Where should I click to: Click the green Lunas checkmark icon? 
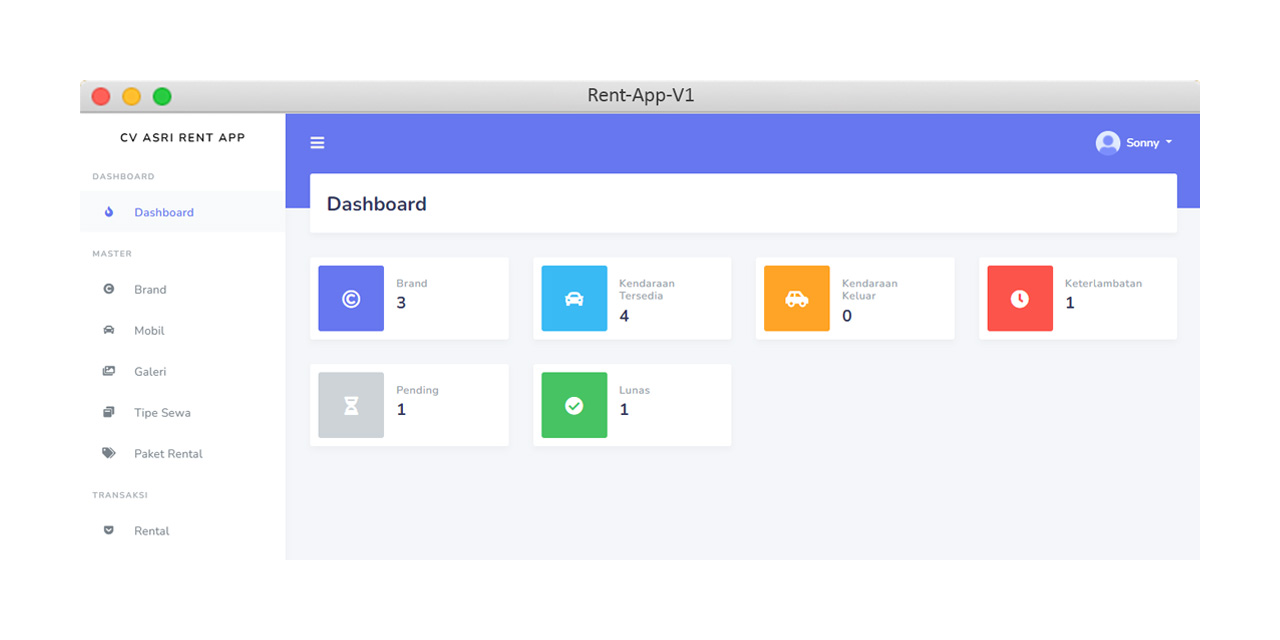tap(574, 405)
